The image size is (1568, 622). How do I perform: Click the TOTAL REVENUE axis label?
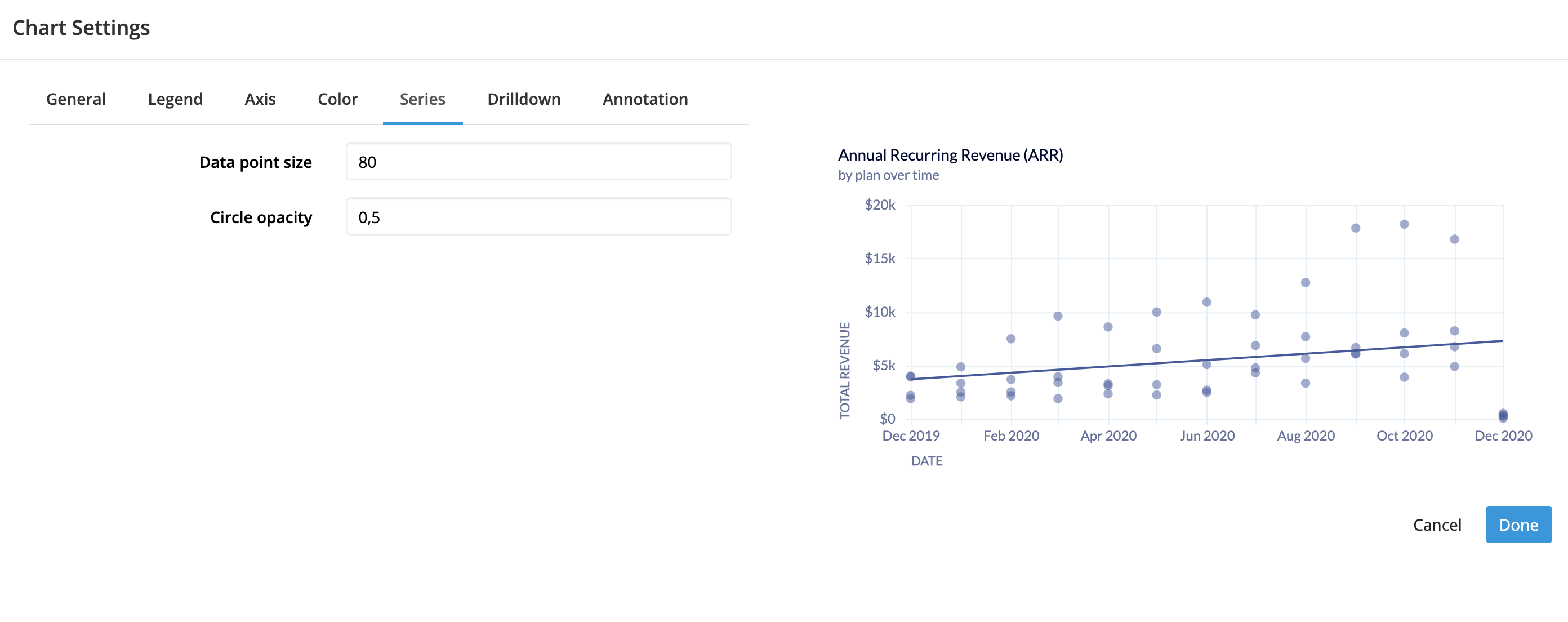[845, 370]
